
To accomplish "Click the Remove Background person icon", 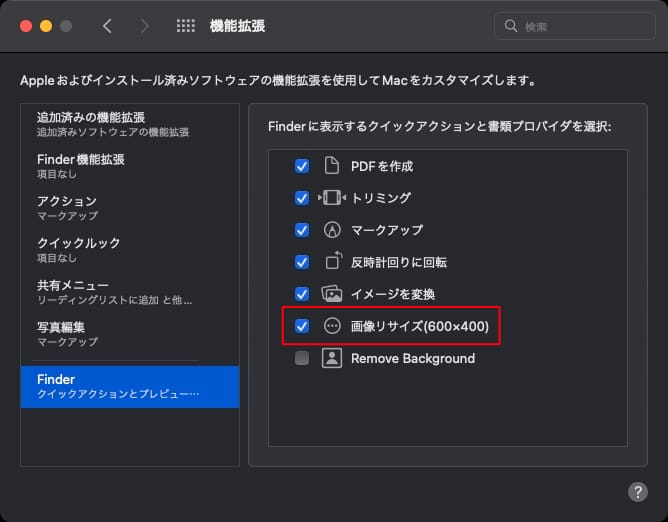I will pos(333,358).
